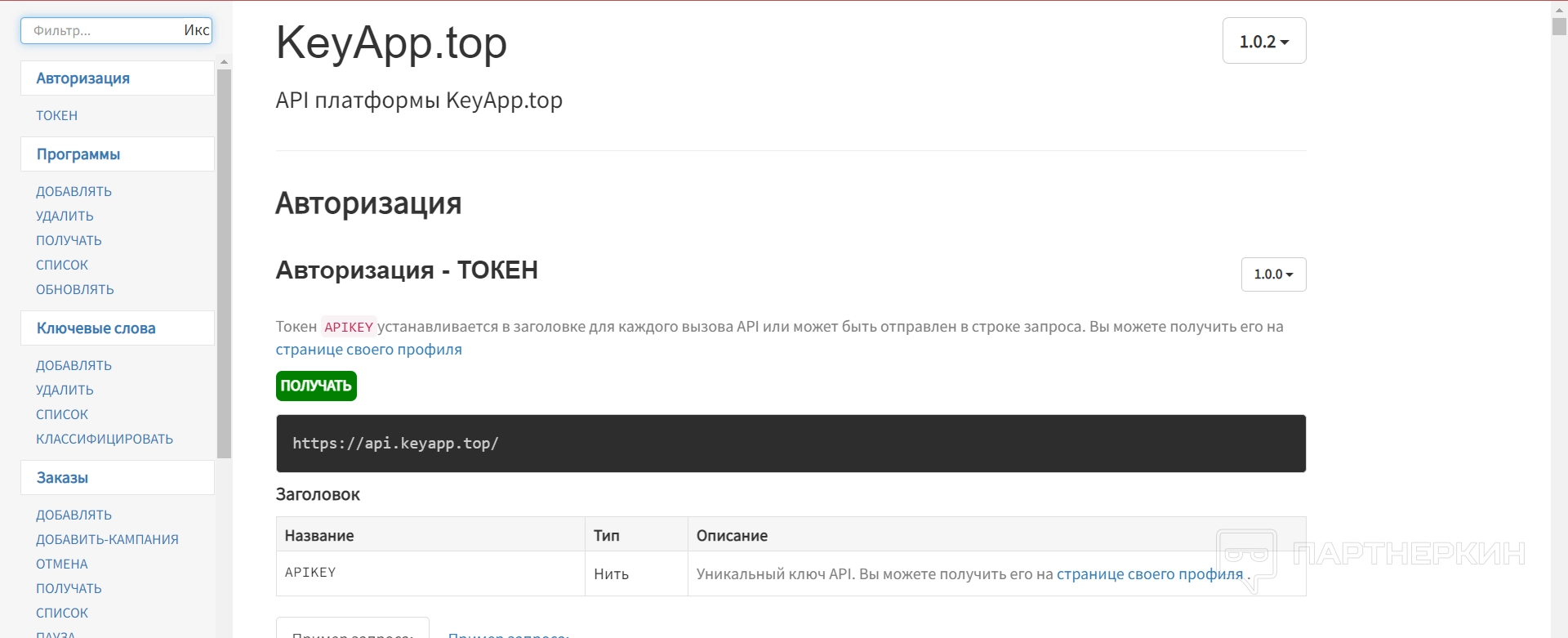Click the Заголовок heading above the table
This screenshot has height=638, width=1568.
318,494
